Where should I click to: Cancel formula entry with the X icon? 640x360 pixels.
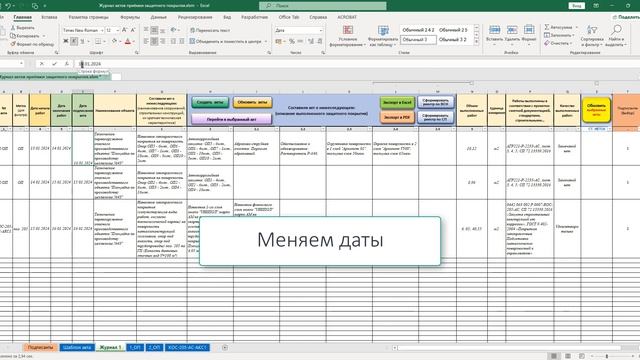[41, 64]
